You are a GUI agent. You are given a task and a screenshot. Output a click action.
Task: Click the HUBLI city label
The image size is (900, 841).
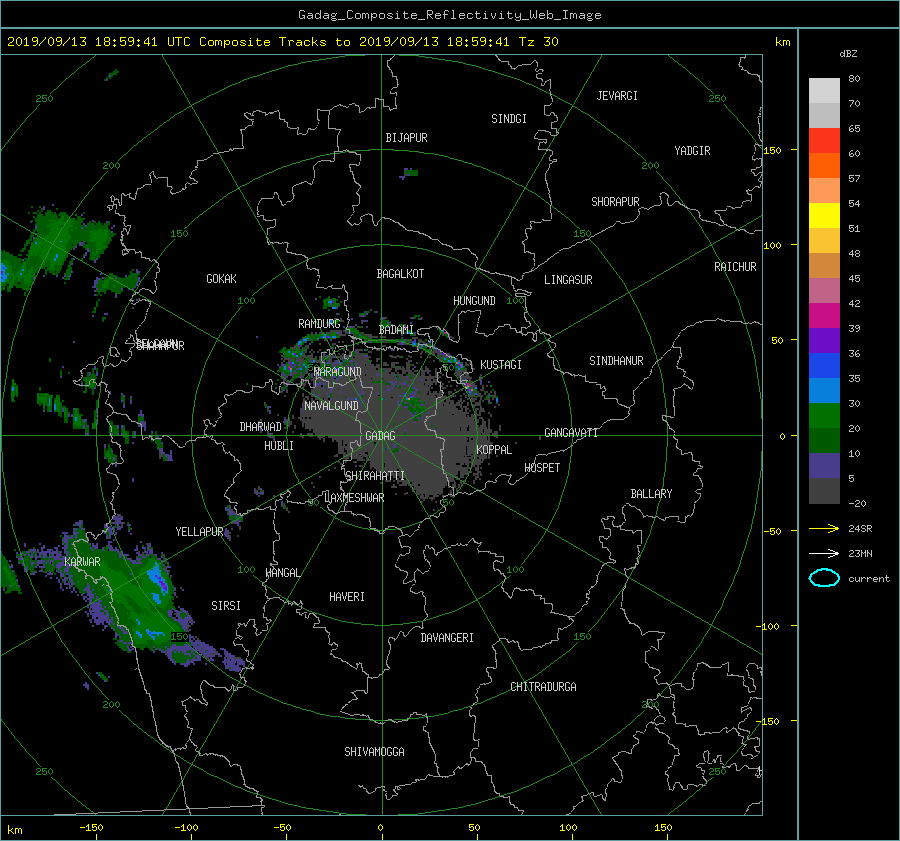pyautogui.click(x=278, y=445)
